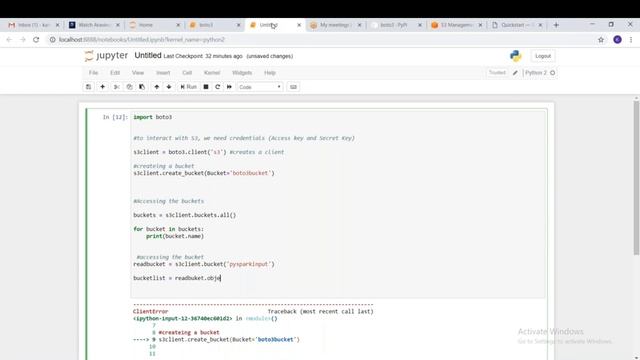This screenshot has height=360, width=640.
Task: Reload the current page
Action: click(36, 40)
